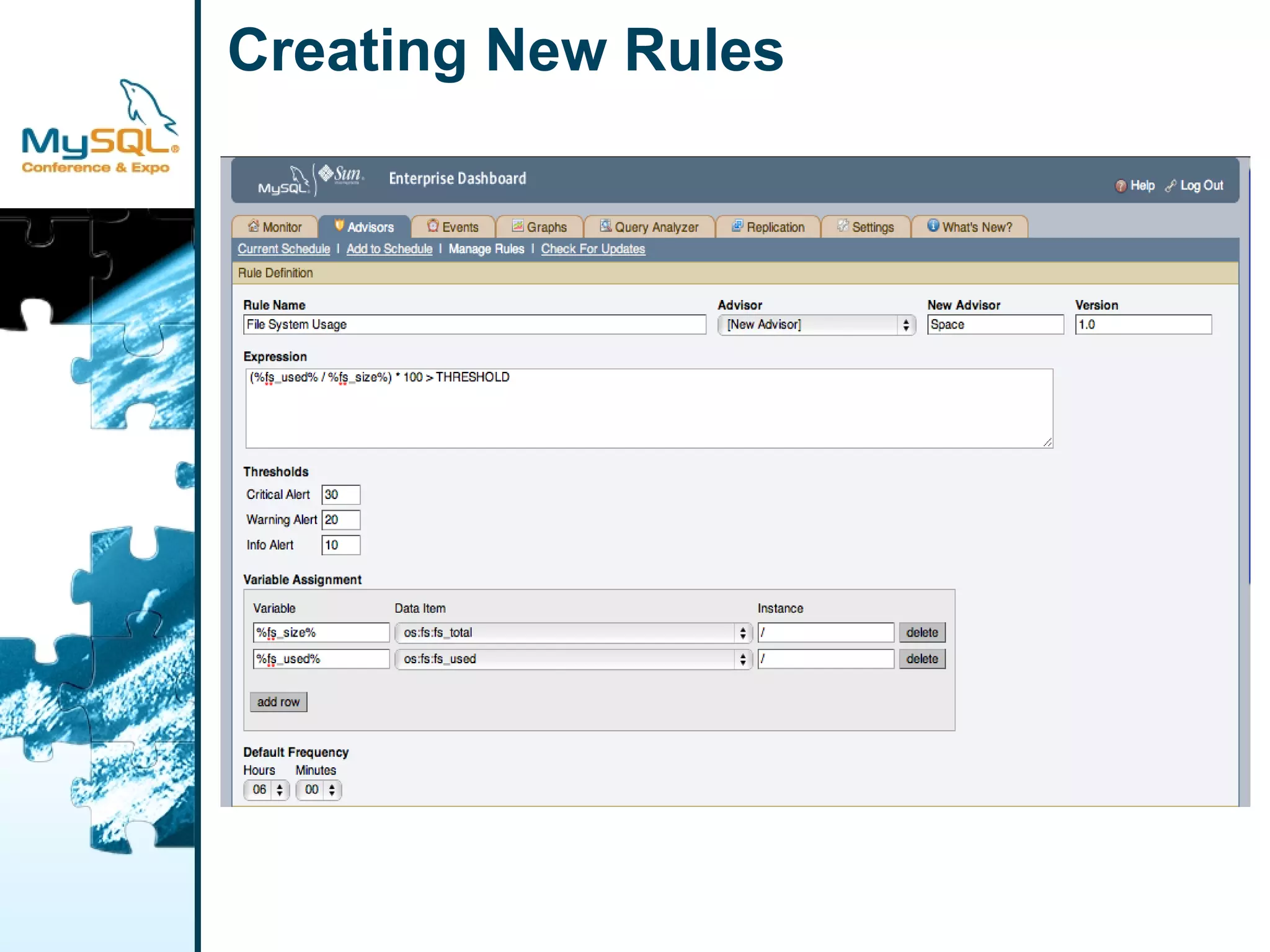
Task: Open the Check For Updates link
Action: (x=593, y=249)
